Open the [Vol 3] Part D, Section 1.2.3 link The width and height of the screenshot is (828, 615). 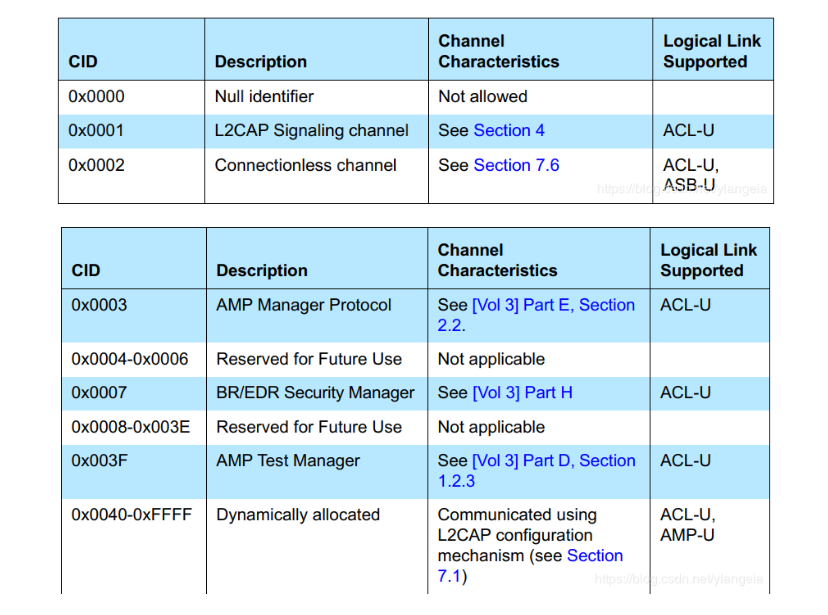537,471
